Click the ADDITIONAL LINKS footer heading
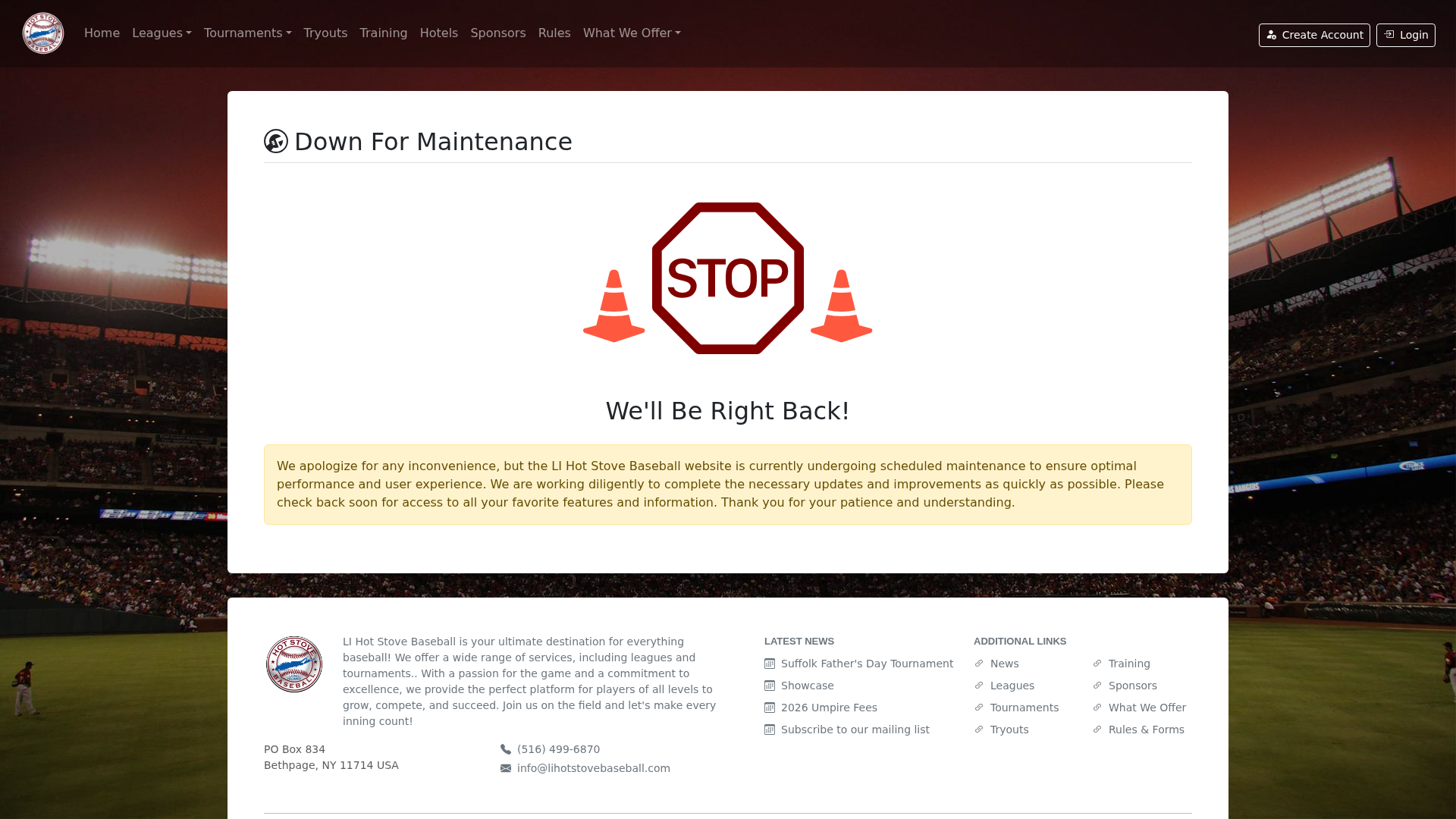Screen dimensions: 1456x819 point(1020,642)
